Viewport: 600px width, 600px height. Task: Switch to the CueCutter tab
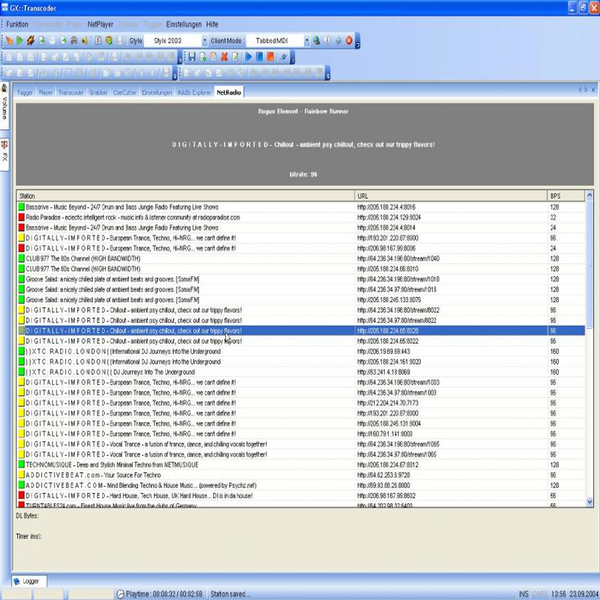point(125,93)
